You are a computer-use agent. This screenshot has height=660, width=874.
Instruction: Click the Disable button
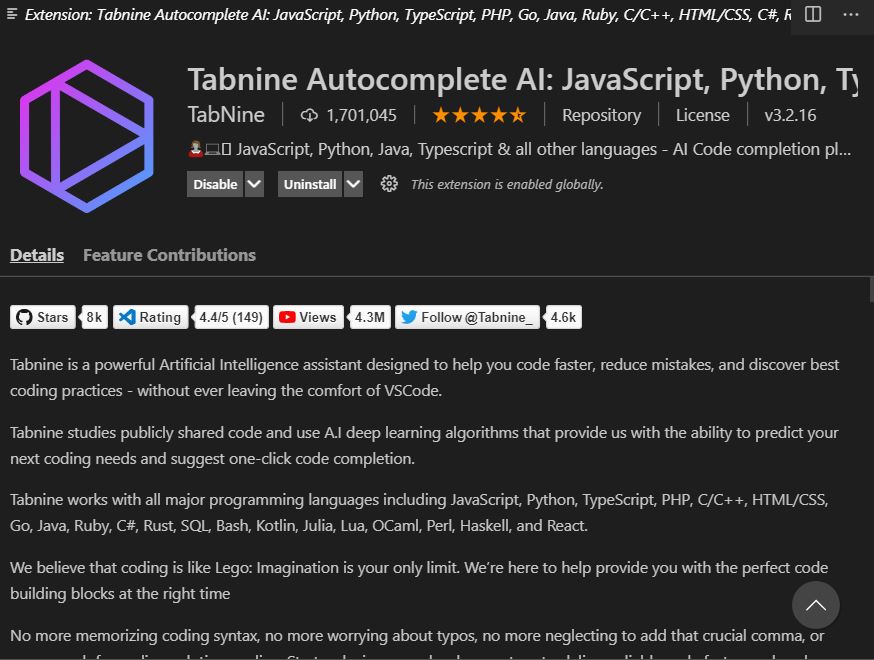215,185
